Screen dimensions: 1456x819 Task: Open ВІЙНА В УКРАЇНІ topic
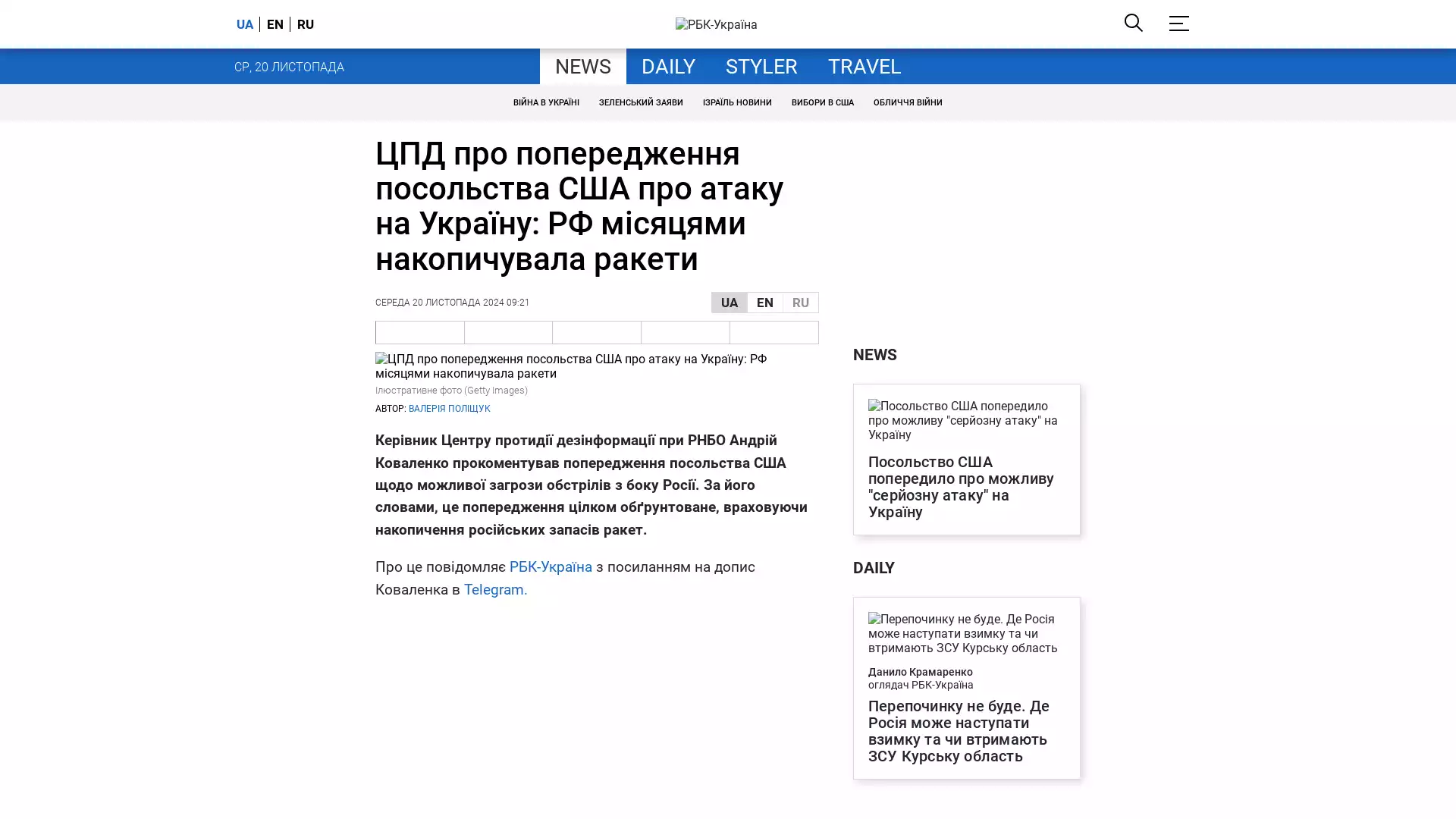coord(545,102)
